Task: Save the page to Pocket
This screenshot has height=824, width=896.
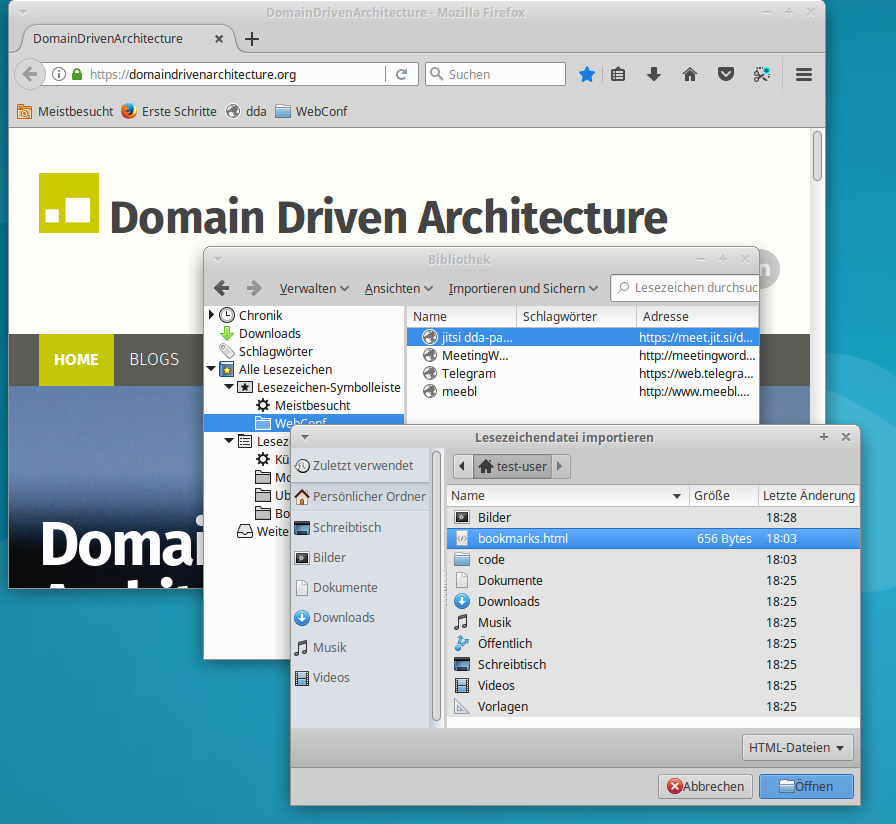Action: click(726, 74)
